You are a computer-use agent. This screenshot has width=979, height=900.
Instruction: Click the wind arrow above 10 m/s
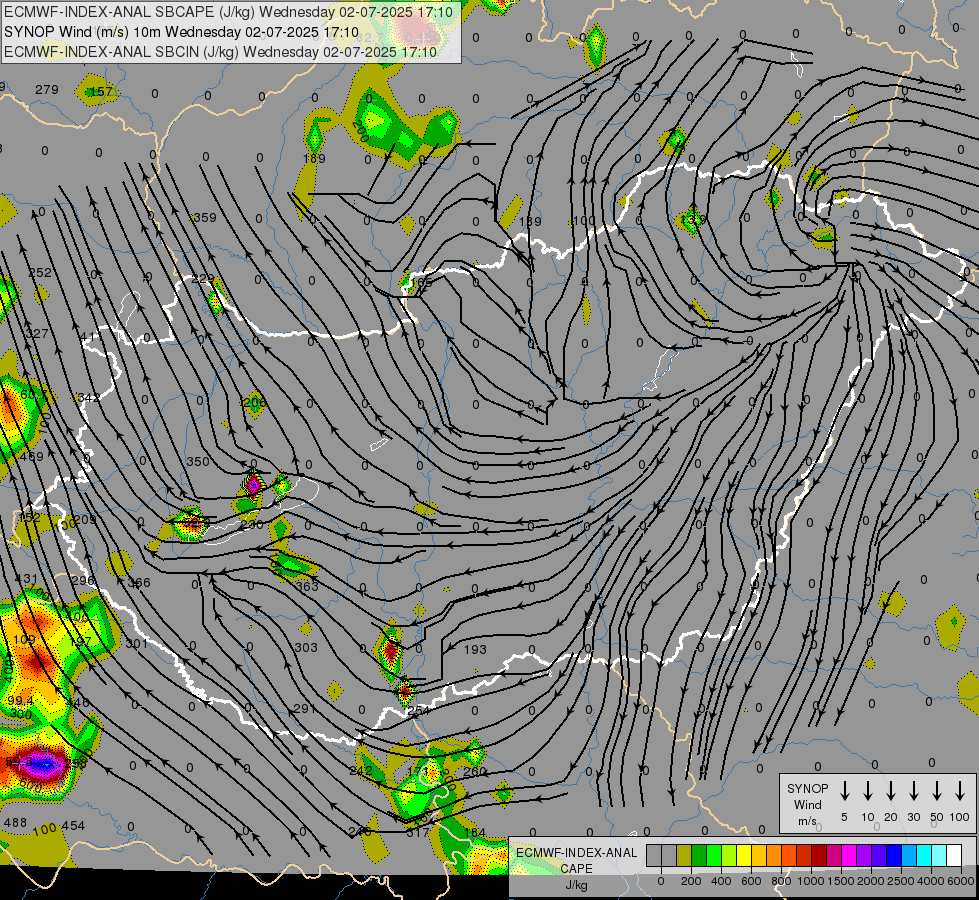pyautogui.click(x=868, y=791)
